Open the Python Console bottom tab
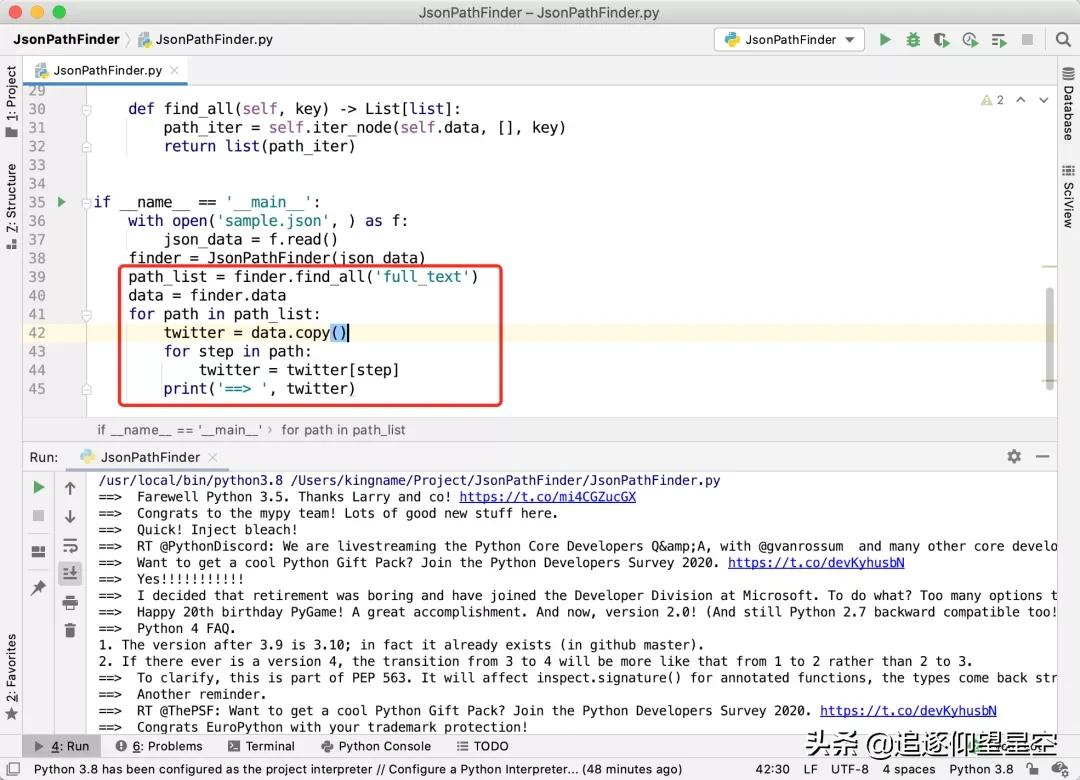Viewport: 1080px width, 780px height. (x=375, y=746)
